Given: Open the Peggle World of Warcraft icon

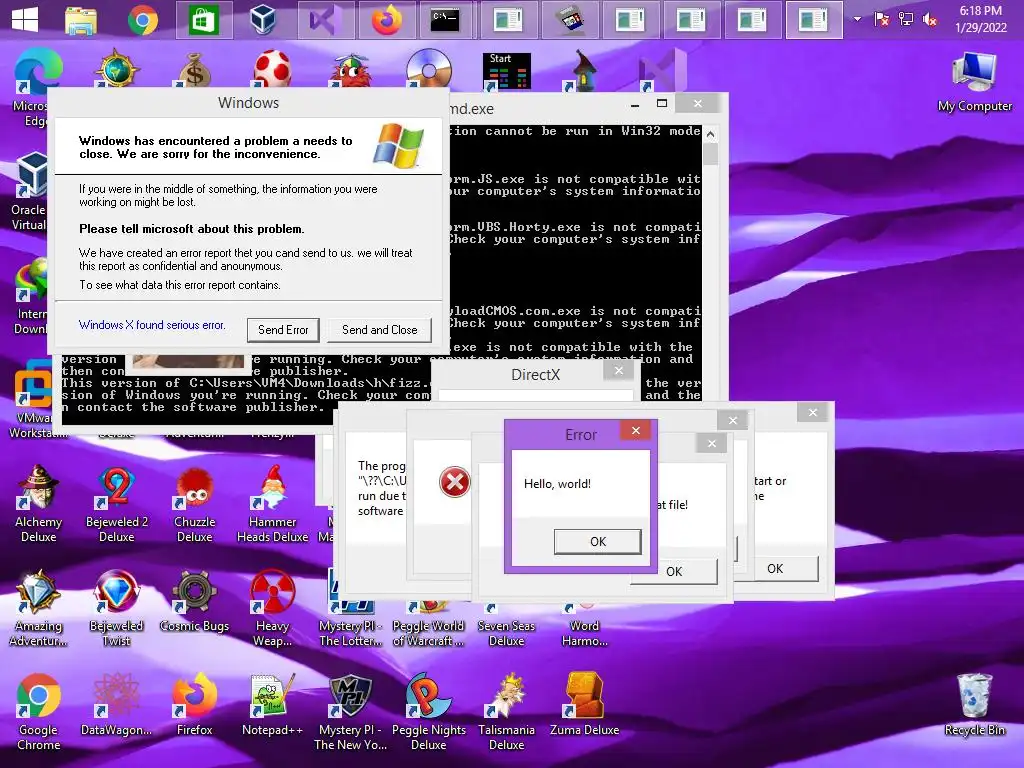Looking at the screenshot, I should pos(428,626).
